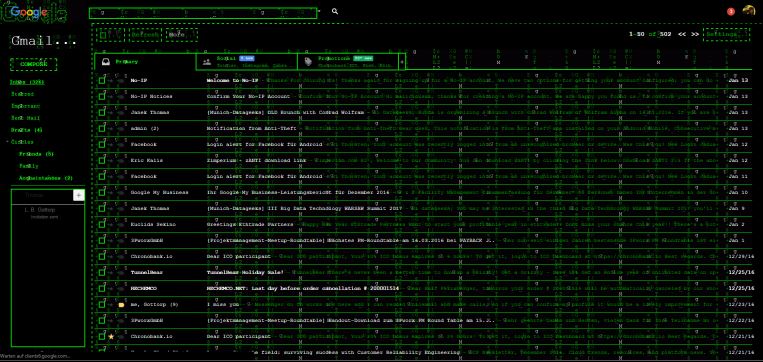Check the Euclids Sekino email row
The width and height of the screenshot is (763, 362).
point(102,224)
